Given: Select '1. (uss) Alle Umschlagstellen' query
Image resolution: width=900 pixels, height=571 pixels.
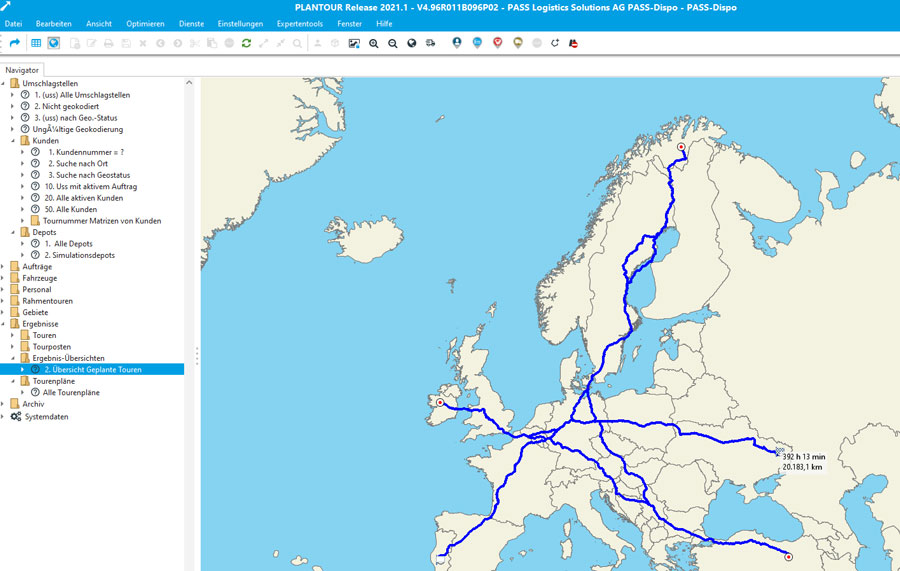Looking at the screenshot, I should click(x=82, y=95).
